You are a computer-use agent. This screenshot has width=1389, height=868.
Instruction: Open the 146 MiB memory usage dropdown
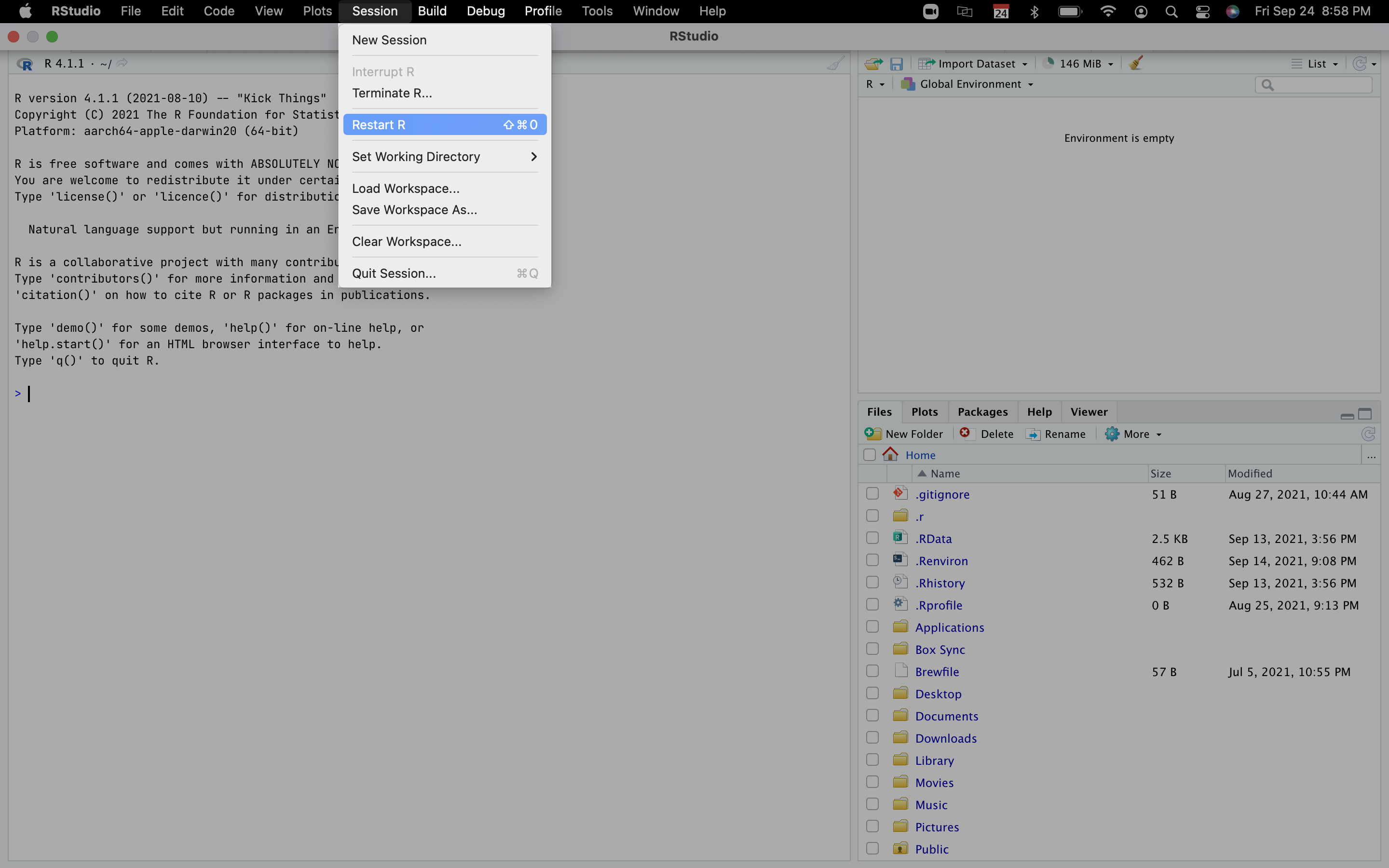1078,64
